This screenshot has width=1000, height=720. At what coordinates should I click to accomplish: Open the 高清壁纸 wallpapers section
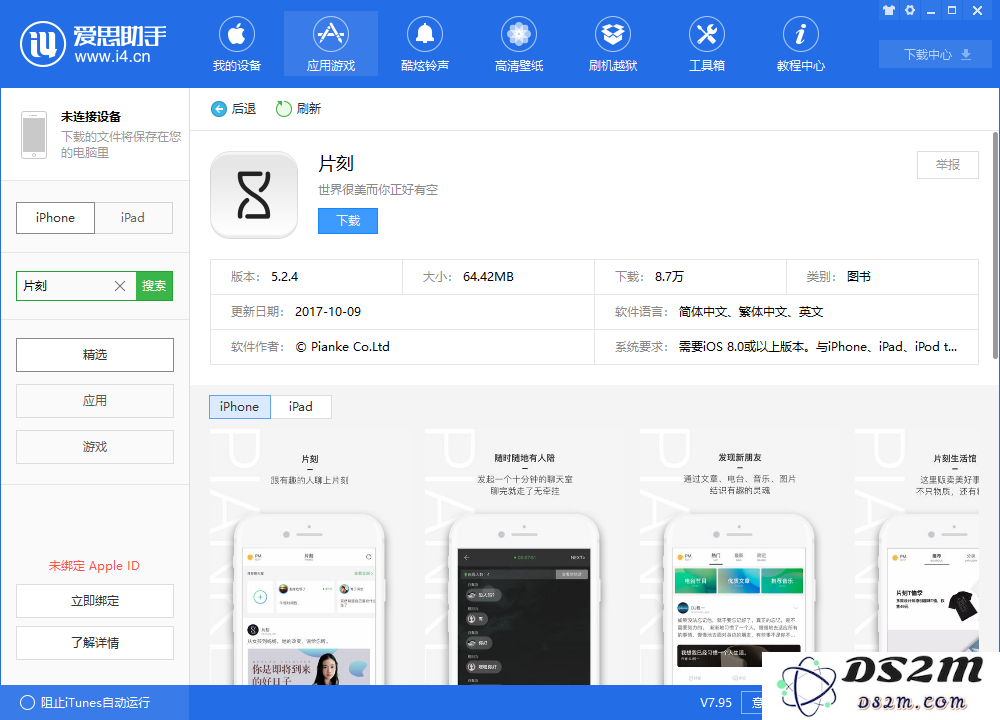point(518,44)
